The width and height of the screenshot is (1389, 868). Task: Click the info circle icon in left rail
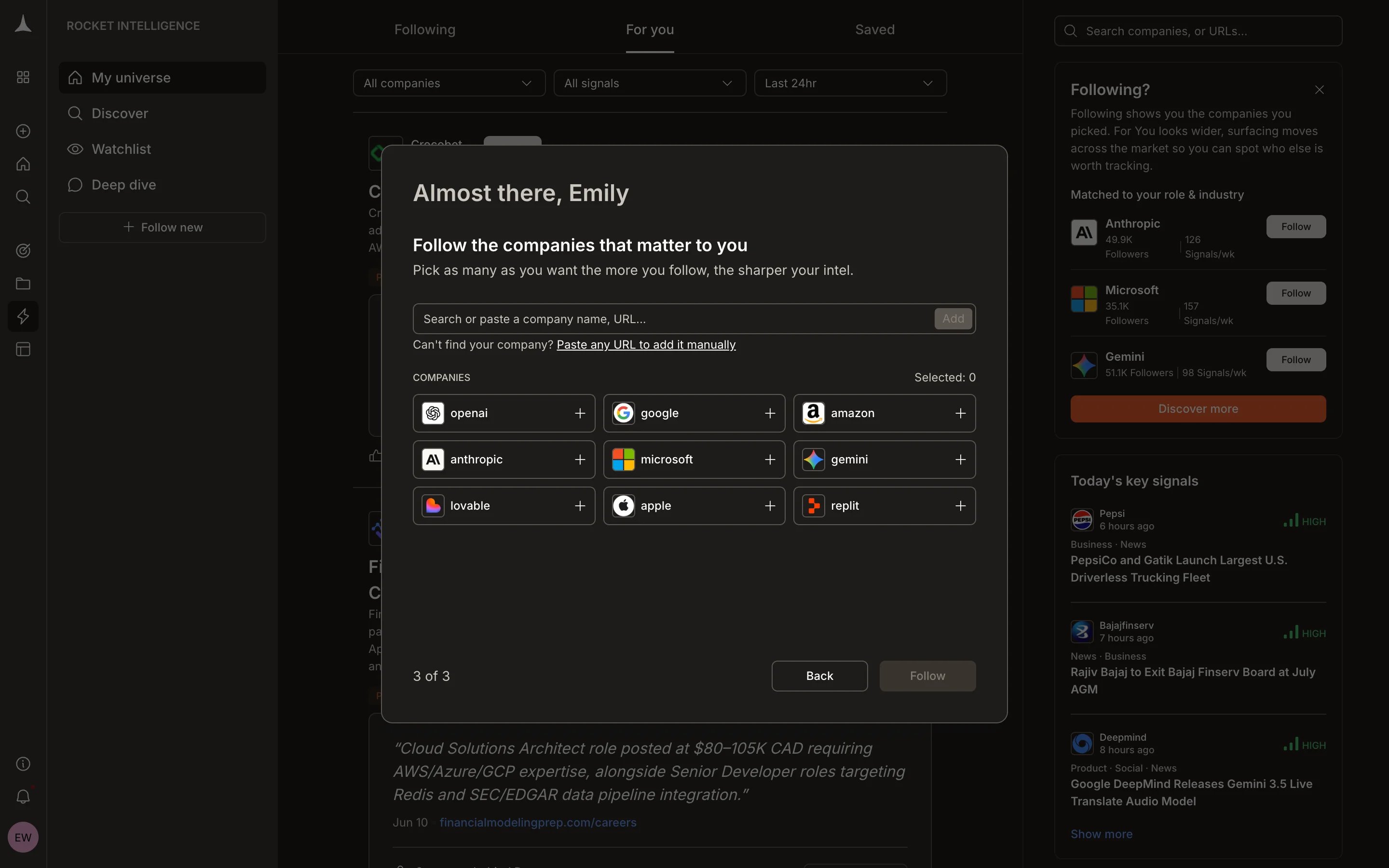pos(23,763)
